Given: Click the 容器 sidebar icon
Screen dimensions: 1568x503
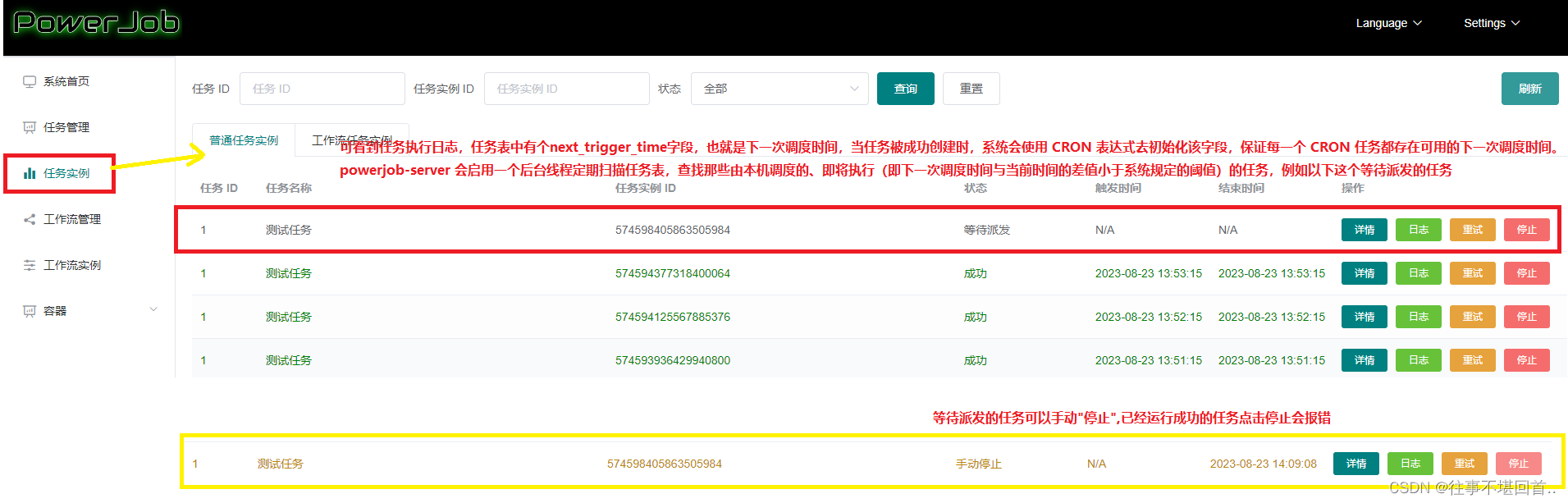Looking at the screenshot, I should coord(30,311).
